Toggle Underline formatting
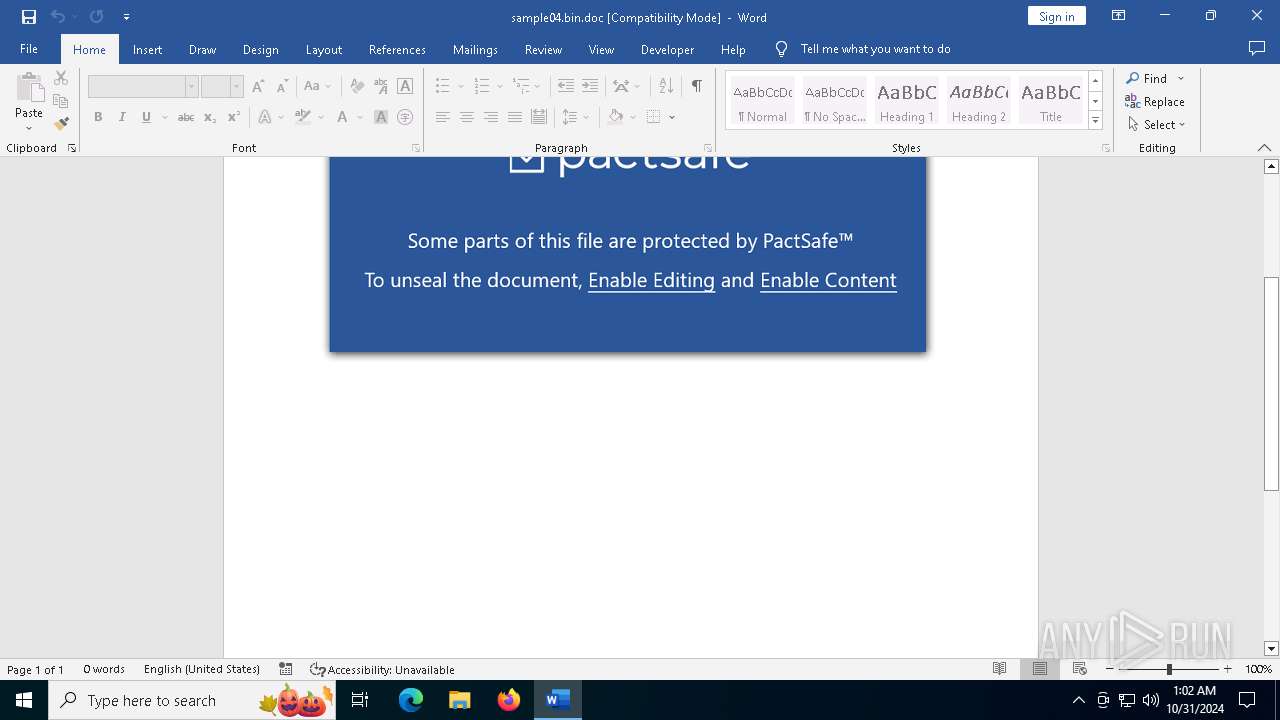This screenshot has height=720, width=1280. (x=146, y=117)
